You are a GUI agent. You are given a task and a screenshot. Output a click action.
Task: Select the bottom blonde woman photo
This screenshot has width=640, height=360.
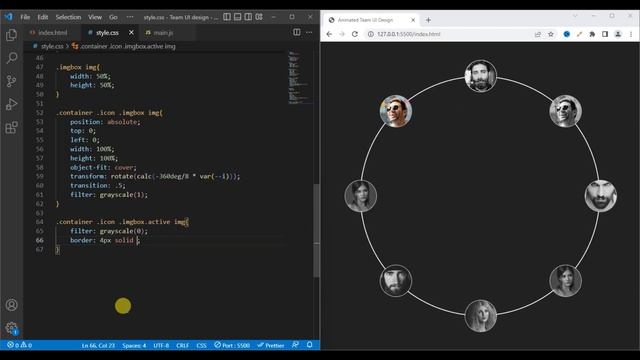480,316
